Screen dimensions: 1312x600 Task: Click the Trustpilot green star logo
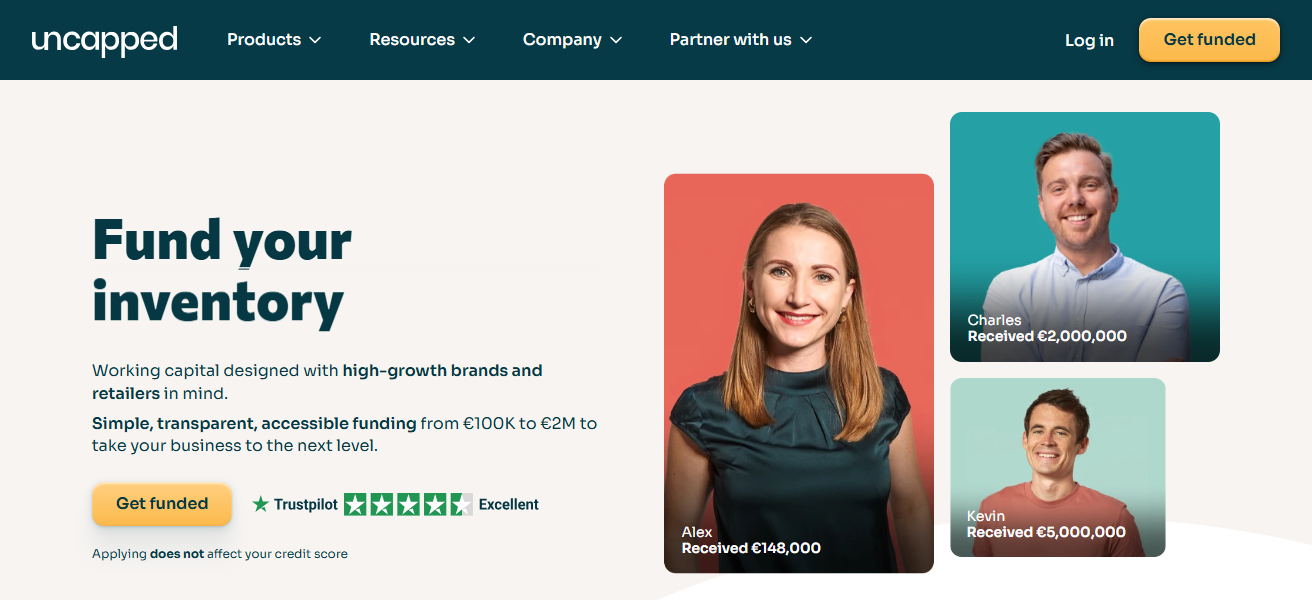(x=261, y=505)
